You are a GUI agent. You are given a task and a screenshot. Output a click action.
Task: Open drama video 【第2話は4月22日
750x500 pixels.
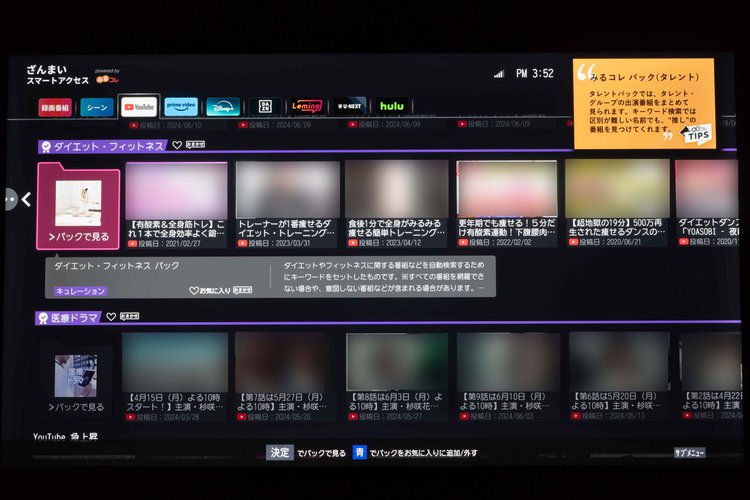(711, 376)
